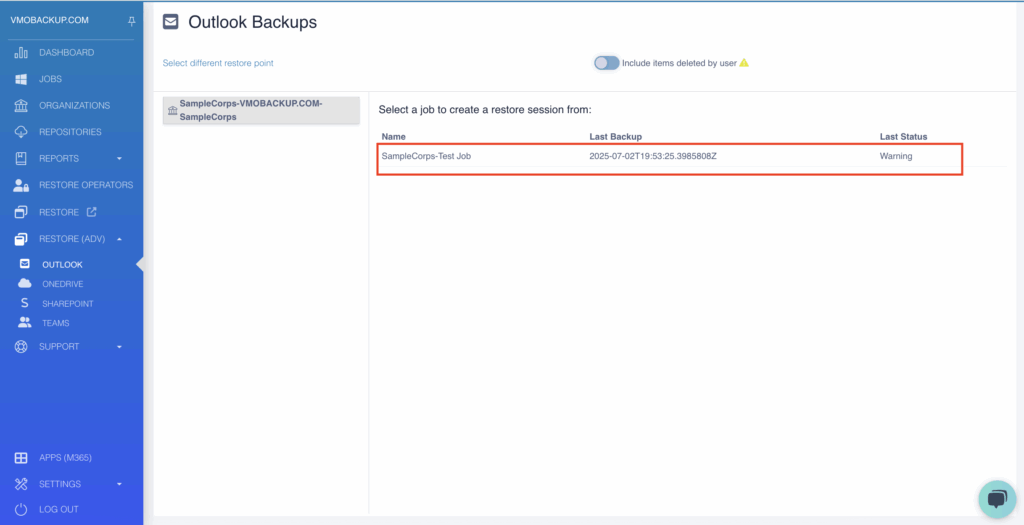Click Select different restore point link
Image resolution: width=1024 pixels, height=525 pixels.
click(x=218, y=63)
